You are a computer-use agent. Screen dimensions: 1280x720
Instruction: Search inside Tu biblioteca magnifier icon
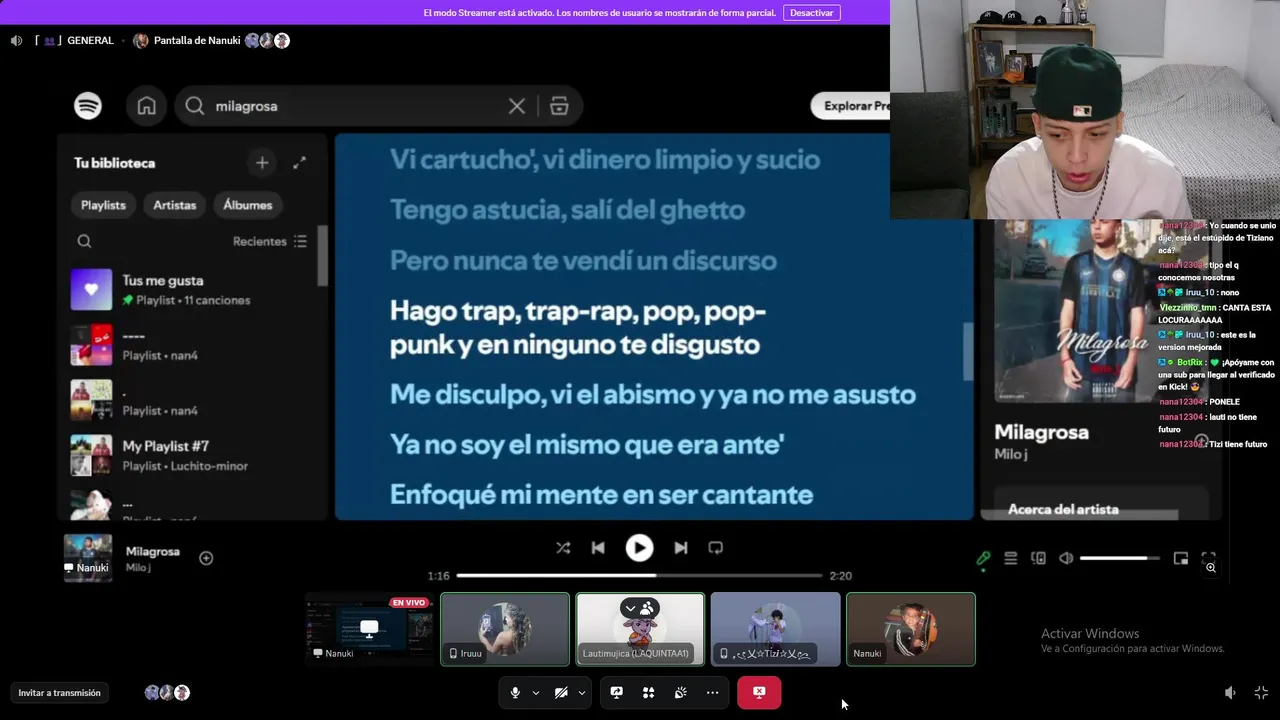pos(85,241)
